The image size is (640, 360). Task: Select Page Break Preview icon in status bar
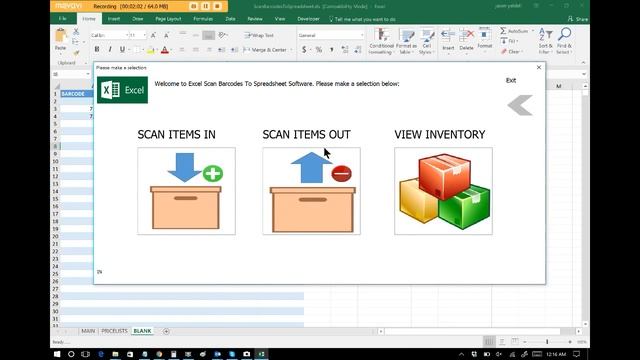[515, 342]
